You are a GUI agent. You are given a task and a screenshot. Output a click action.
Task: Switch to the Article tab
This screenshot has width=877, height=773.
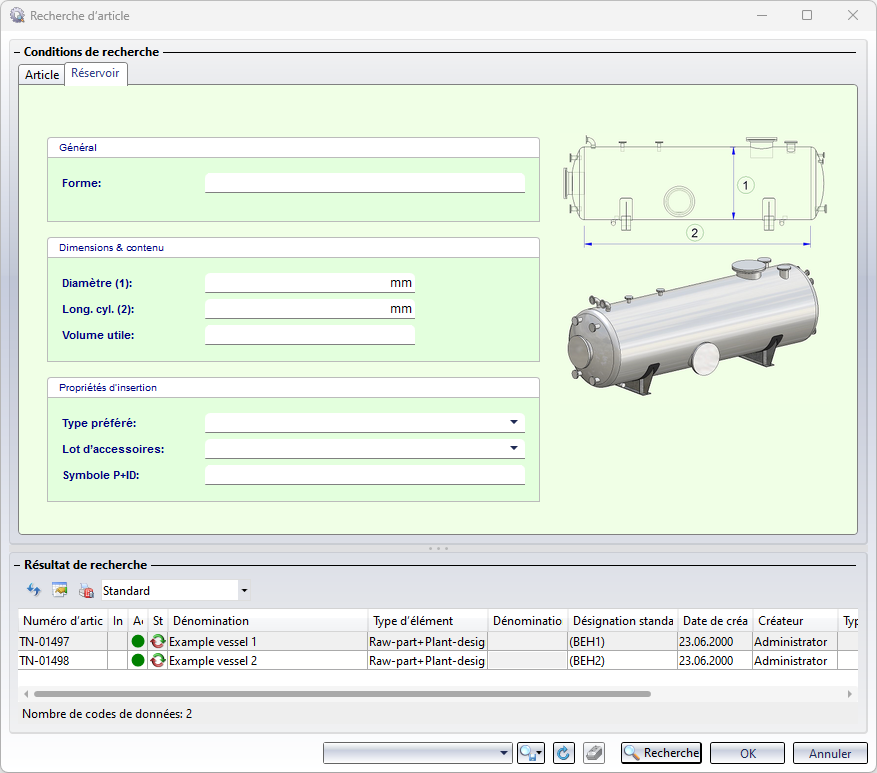(42, 75)
